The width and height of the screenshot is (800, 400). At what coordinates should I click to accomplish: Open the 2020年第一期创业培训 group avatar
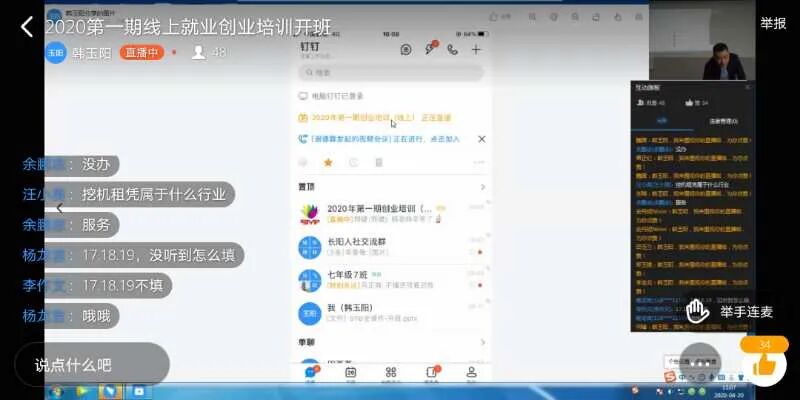point(310,214)
